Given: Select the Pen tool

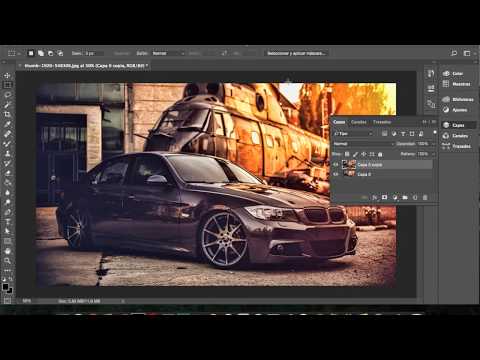Looking at the screenshot, I should 7,212.
